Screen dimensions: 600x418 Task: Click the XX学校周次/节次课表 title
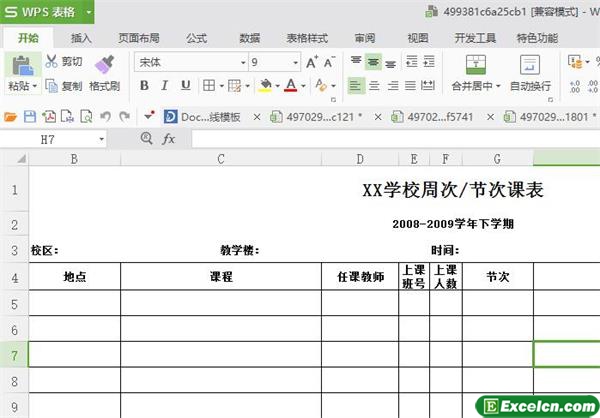click(453, 190)
